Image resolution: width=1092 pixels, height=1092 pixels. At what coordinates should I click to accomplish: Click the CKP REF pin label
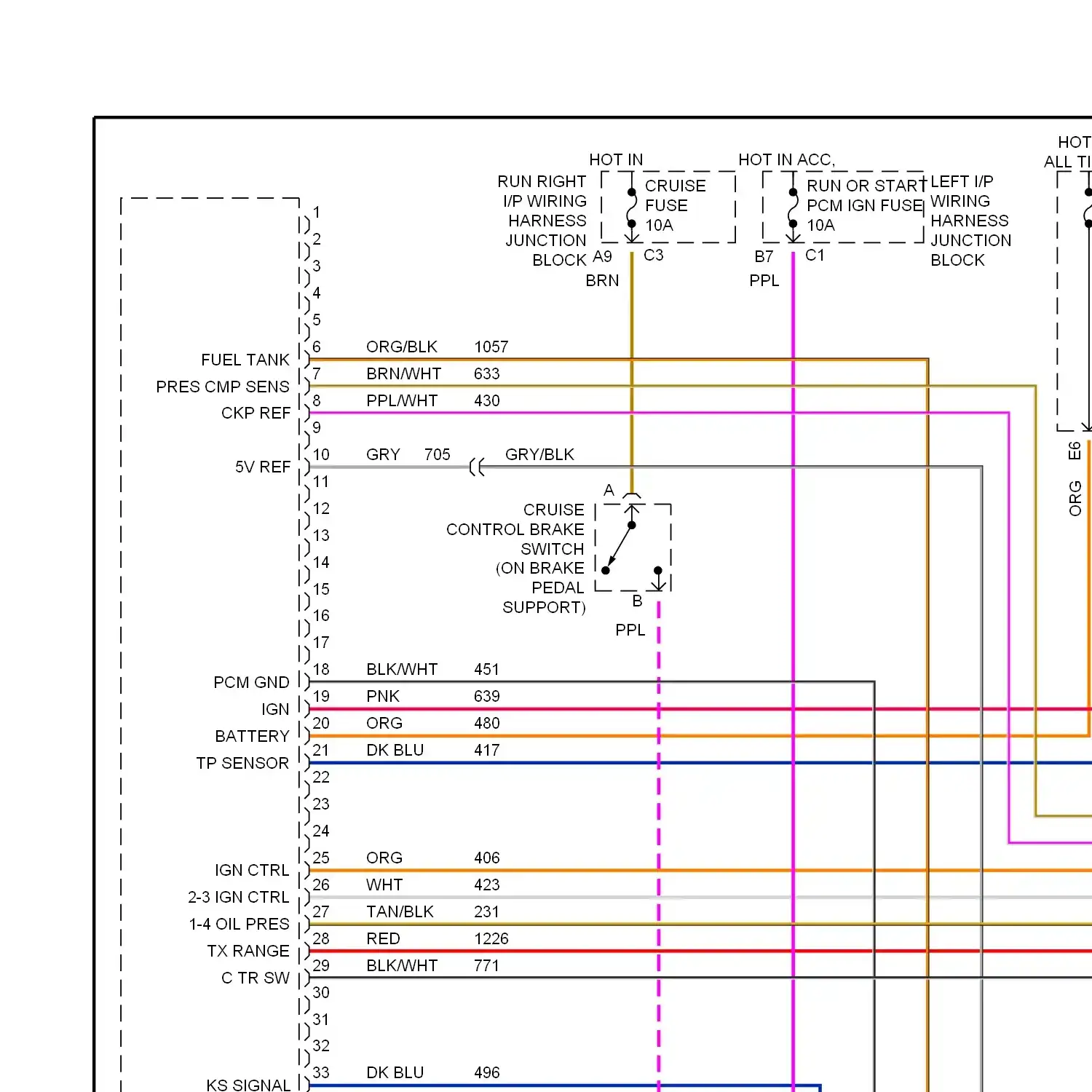point(256,413)
